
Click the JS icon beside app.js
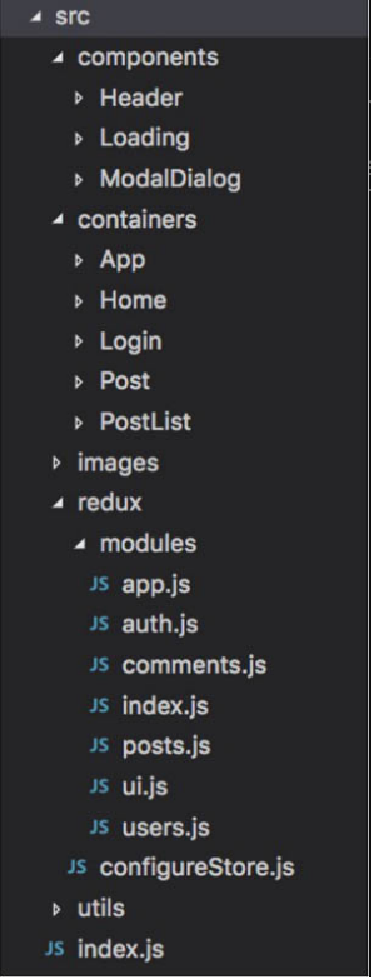pos(100,585)
